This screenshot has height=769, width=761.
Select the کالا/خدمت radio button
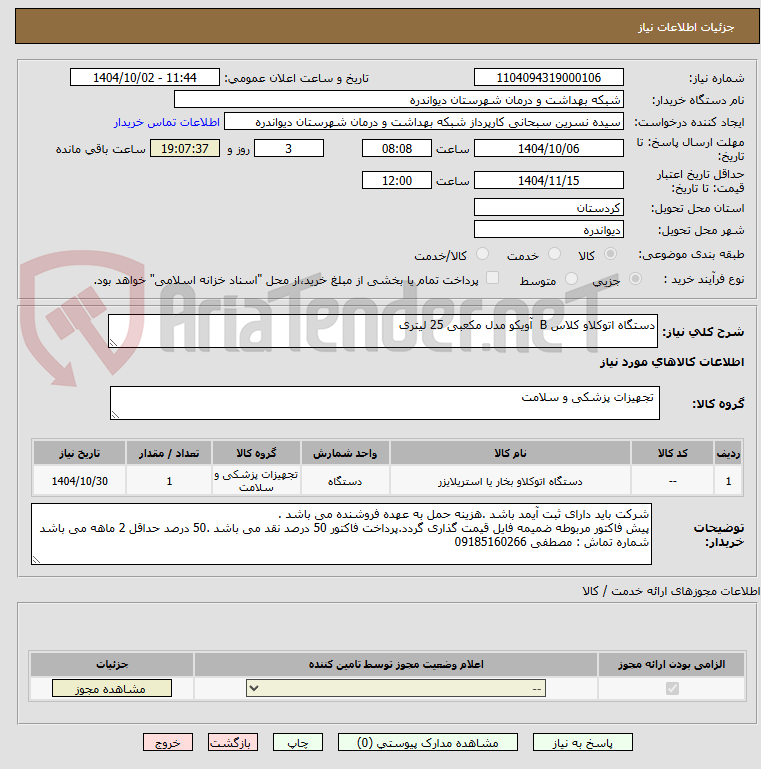point(482,254)
